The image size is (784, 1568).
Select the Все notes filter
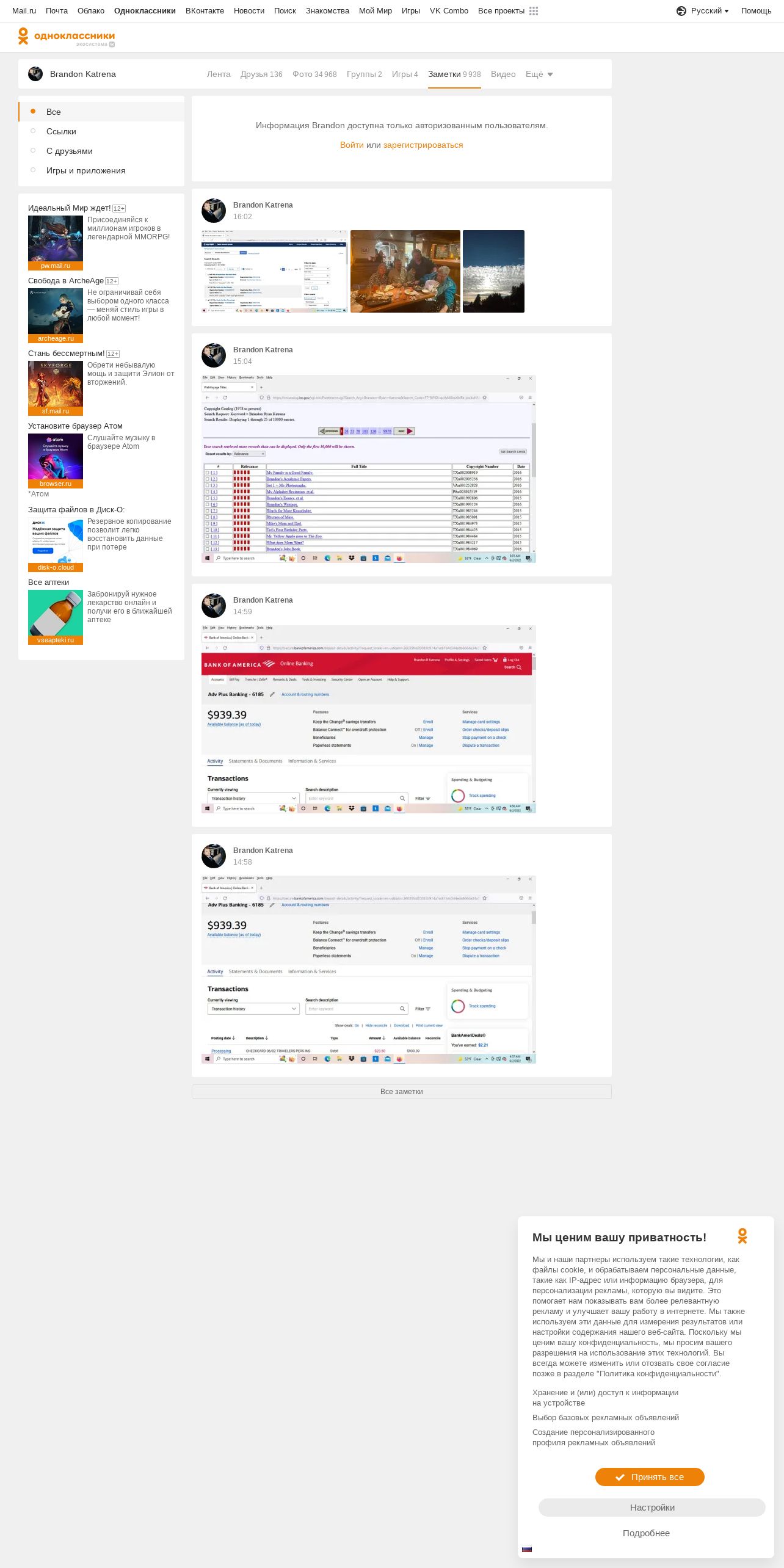(x=101, y=112)
